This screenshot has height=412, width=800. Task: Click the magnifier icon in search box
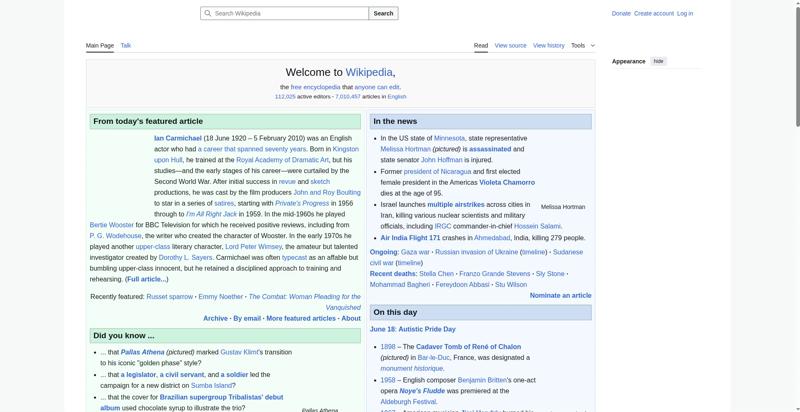point(207,13)
